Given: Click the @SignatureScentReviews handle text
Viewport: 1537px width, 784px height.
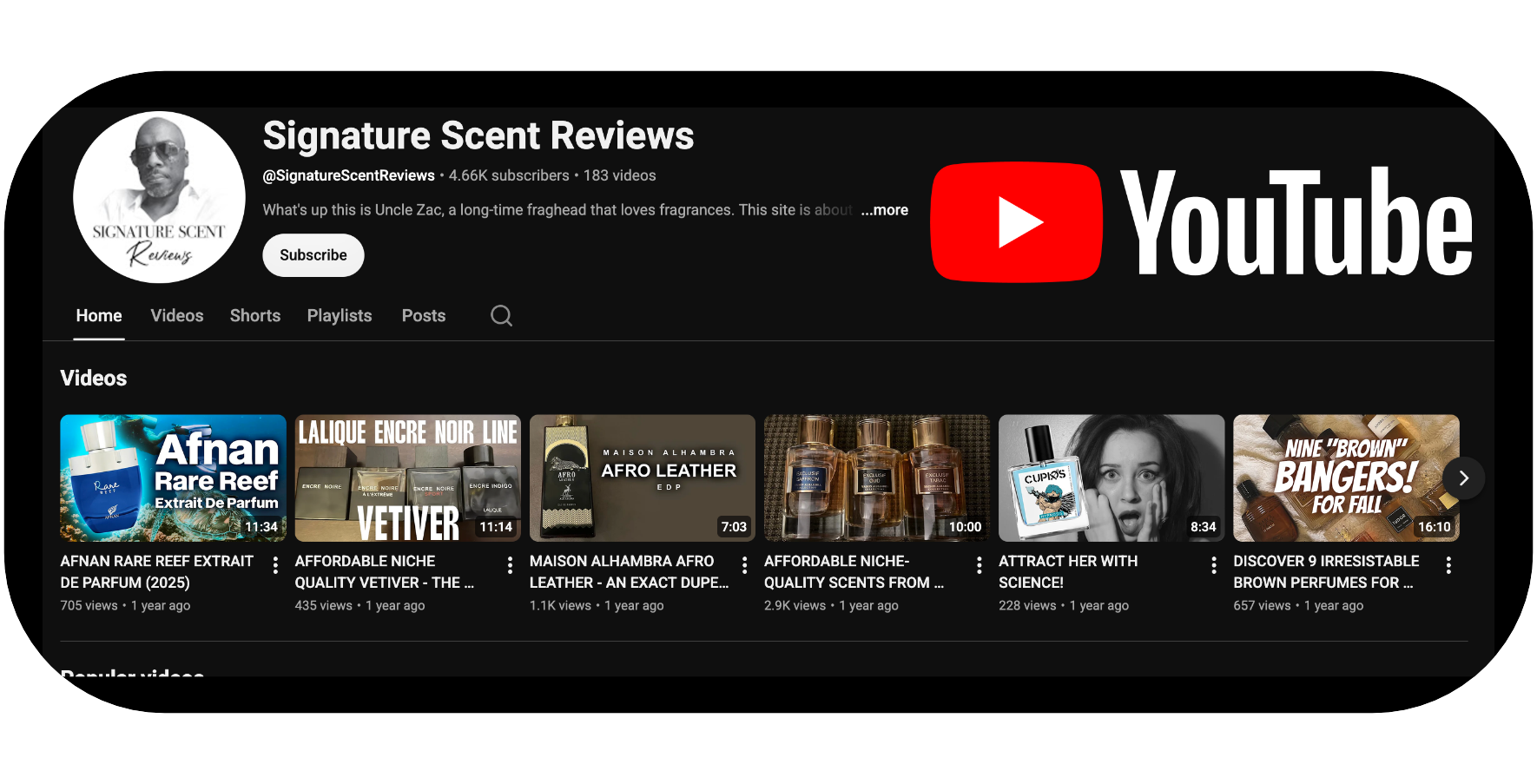Looking at the screenshot, I should [349, 175].
